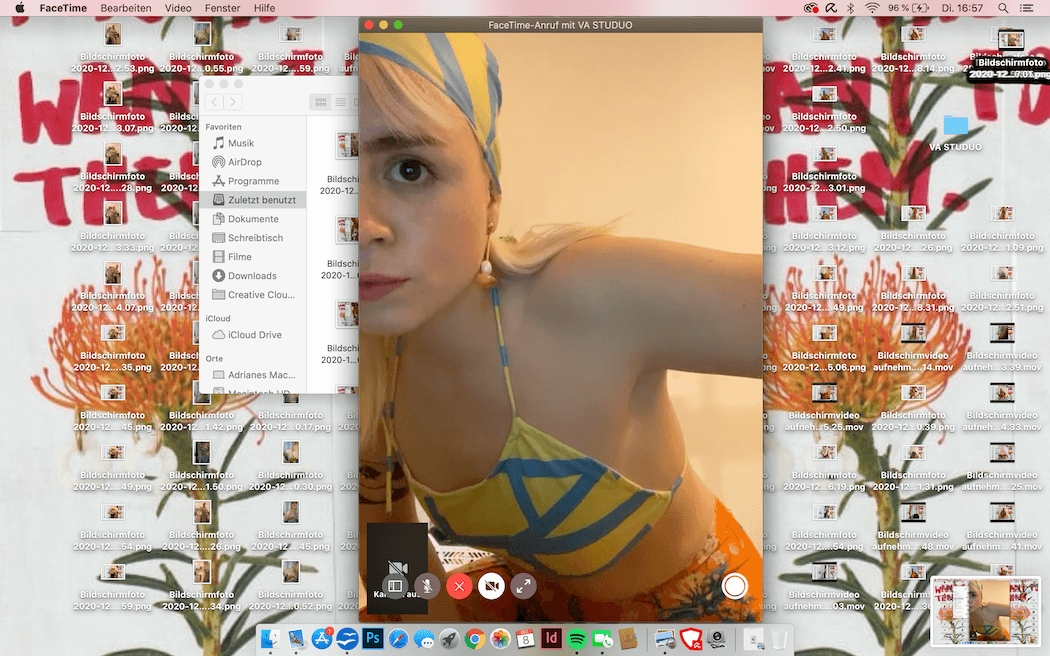
Task: Toggle the FaceTime sidebar panel button
Action: (395, 586)
